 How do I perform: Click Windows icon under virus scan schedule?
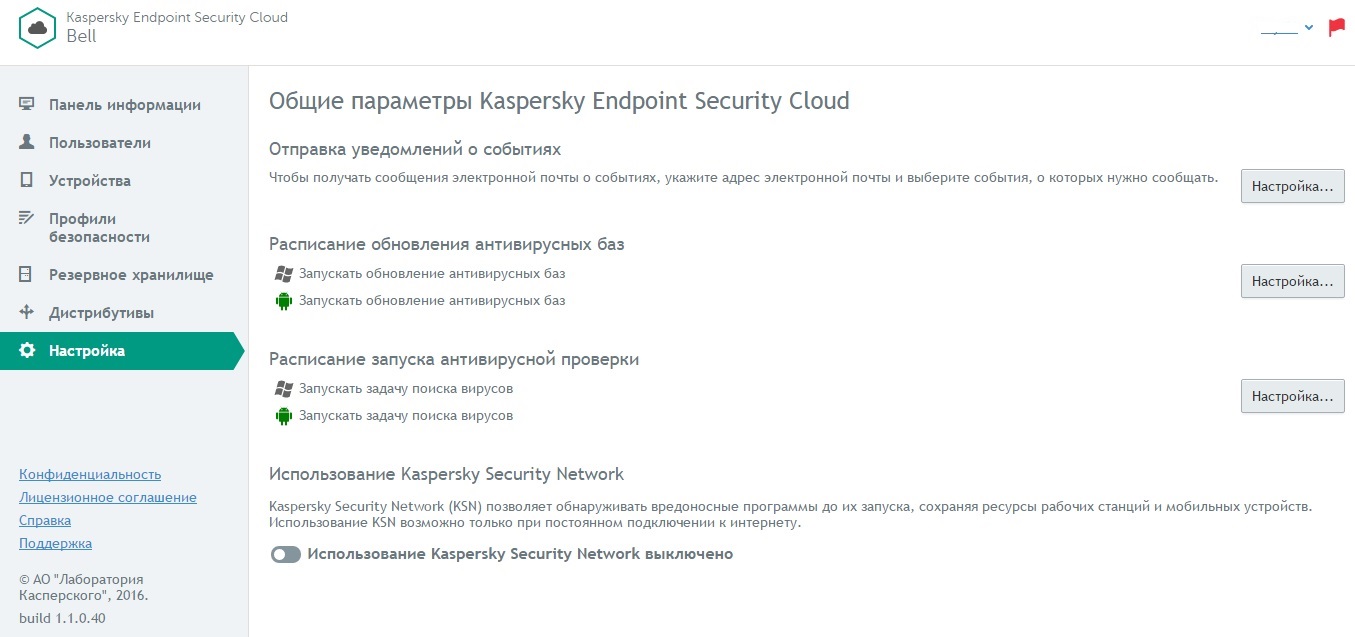coord(283,388)
